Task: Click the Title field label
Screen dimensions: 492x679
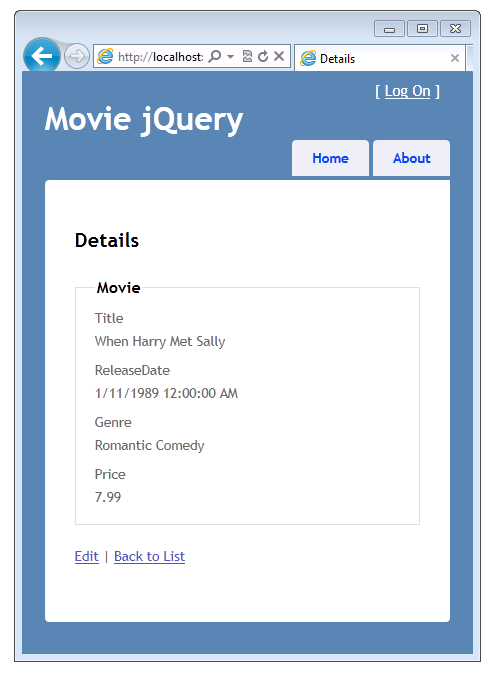Action: (x=109, y=318)
